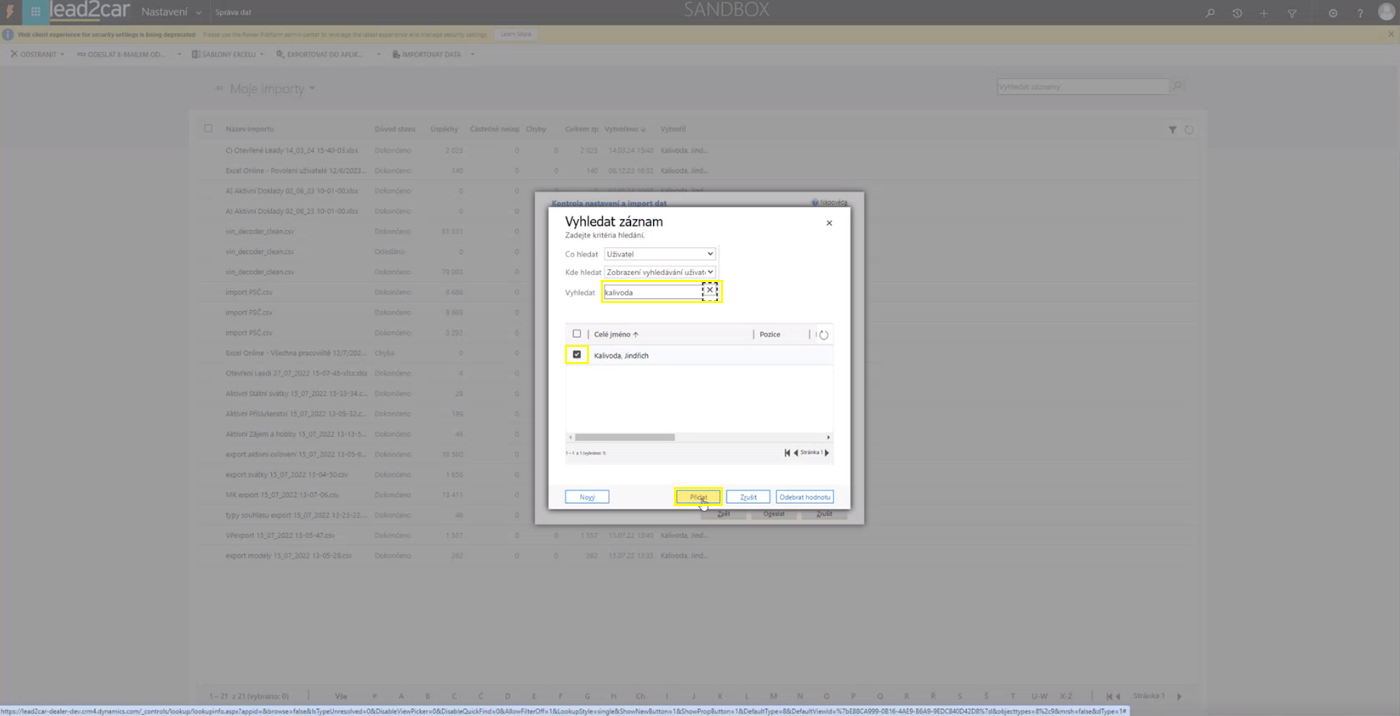Refresh the lookup results grid

824,335
